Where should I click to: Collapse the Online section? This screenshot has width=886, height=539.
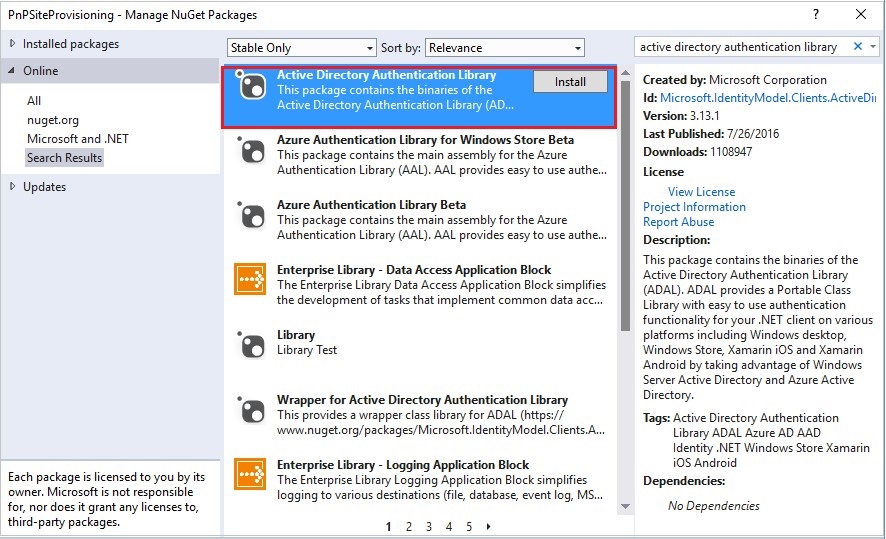pyautogui.click(x=12, y=71)
